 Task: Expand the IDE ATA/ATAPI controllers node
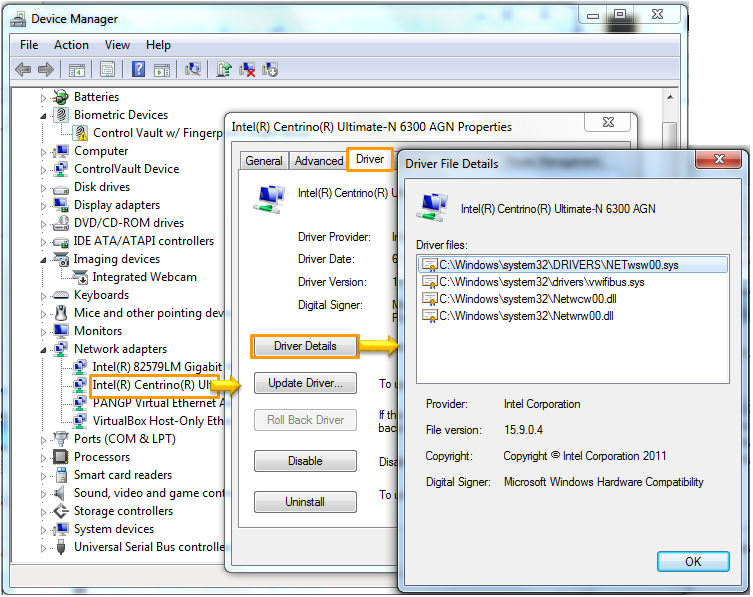[43, 242]
